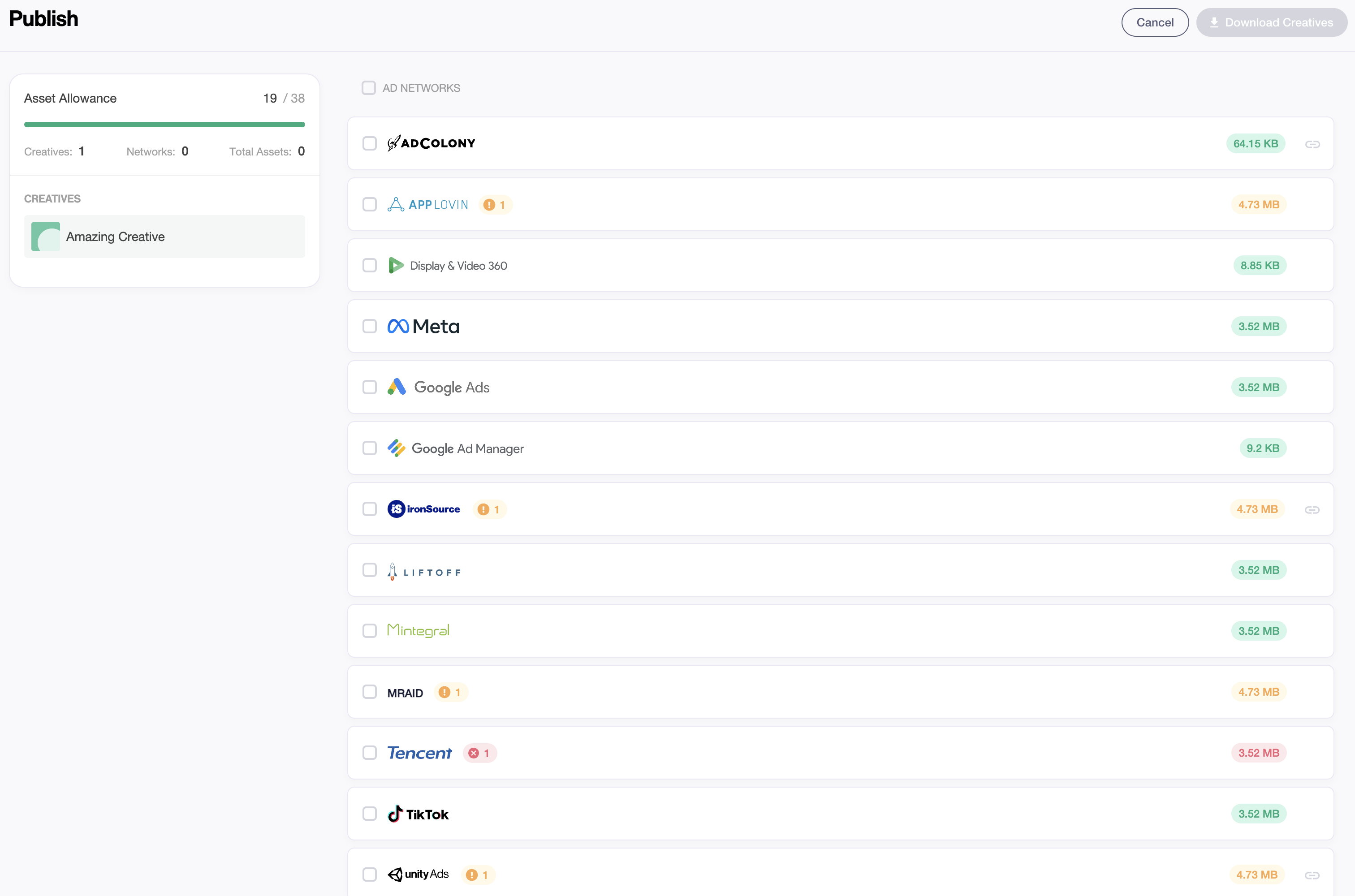Click the MRAID network label
Image resolution: width=1355 pixels, height=896 pixels.
(405, 693)
